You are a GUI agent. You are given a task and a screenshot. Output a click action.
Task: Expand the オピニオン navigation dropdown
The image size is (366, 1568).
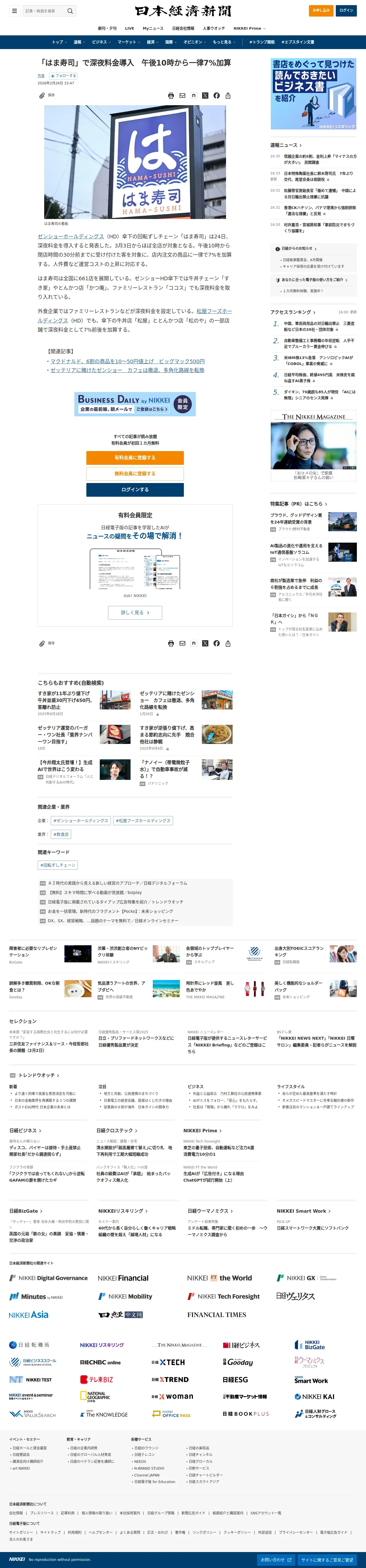[x=195, y=42]
